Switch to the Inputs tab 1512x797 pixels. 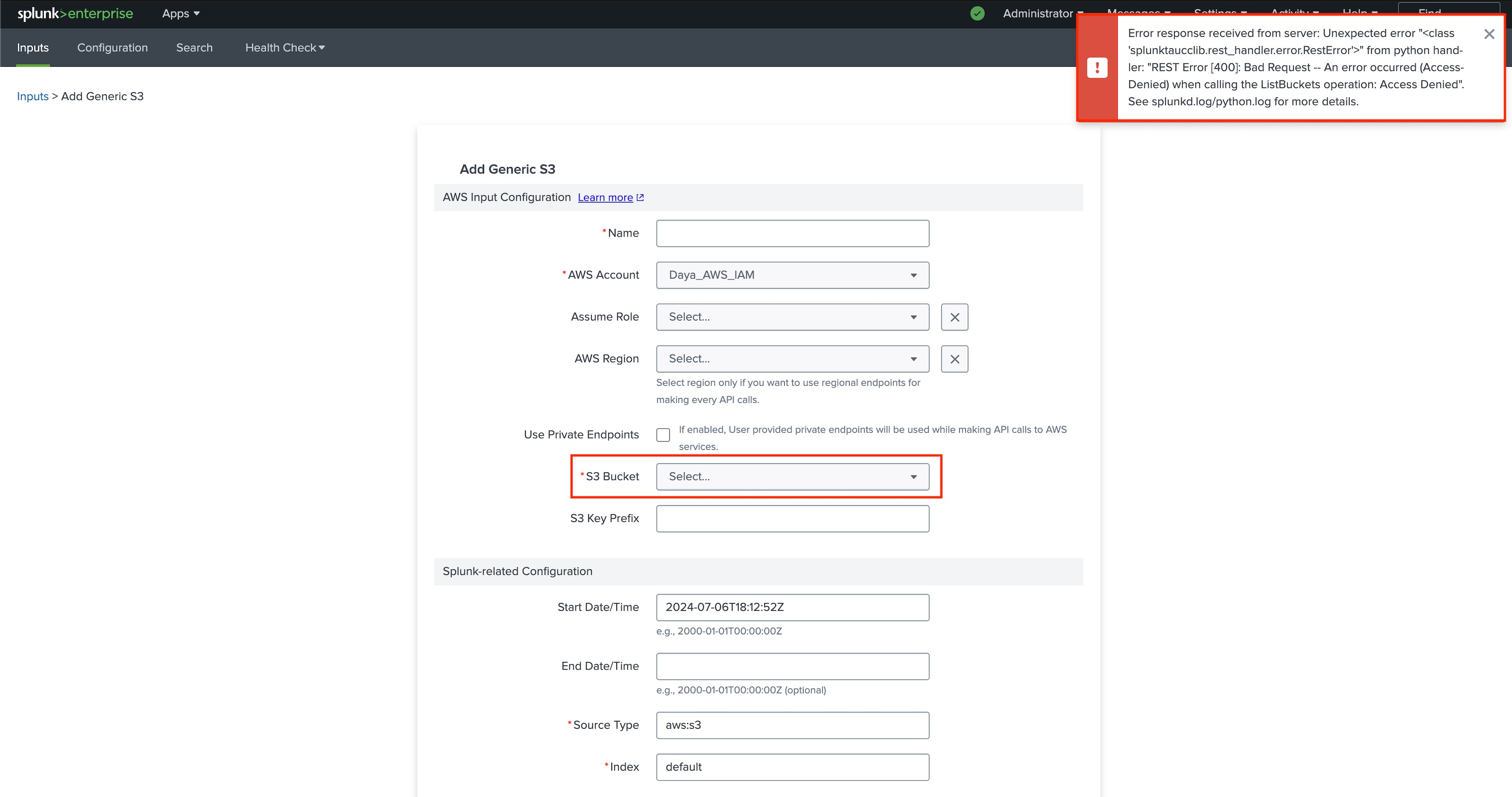point(33,48)
